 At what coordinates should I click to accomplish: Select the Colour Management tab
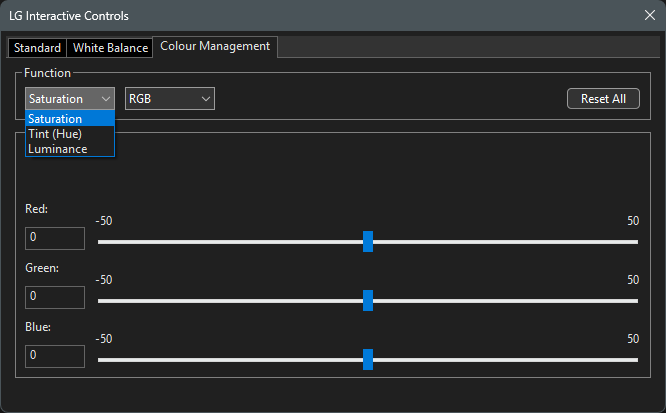click(x=215, y=46)
